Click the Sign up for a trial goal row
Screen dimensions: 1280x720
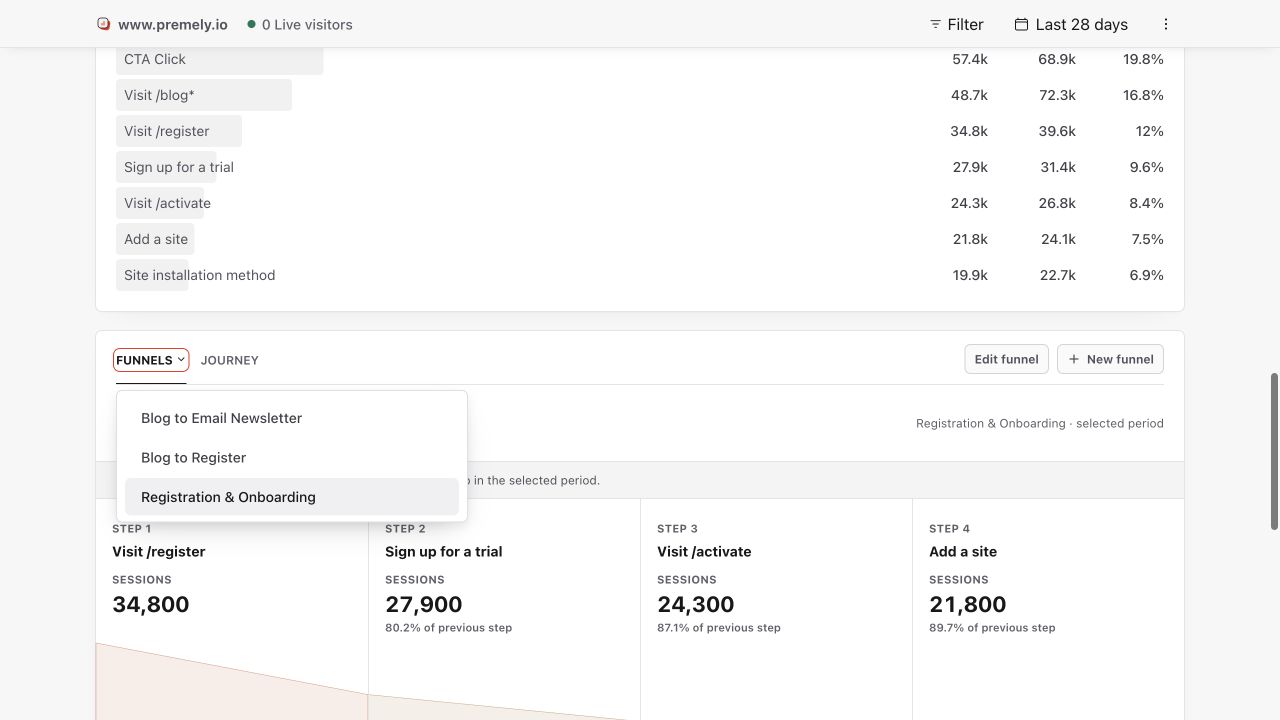click(640, 167)
